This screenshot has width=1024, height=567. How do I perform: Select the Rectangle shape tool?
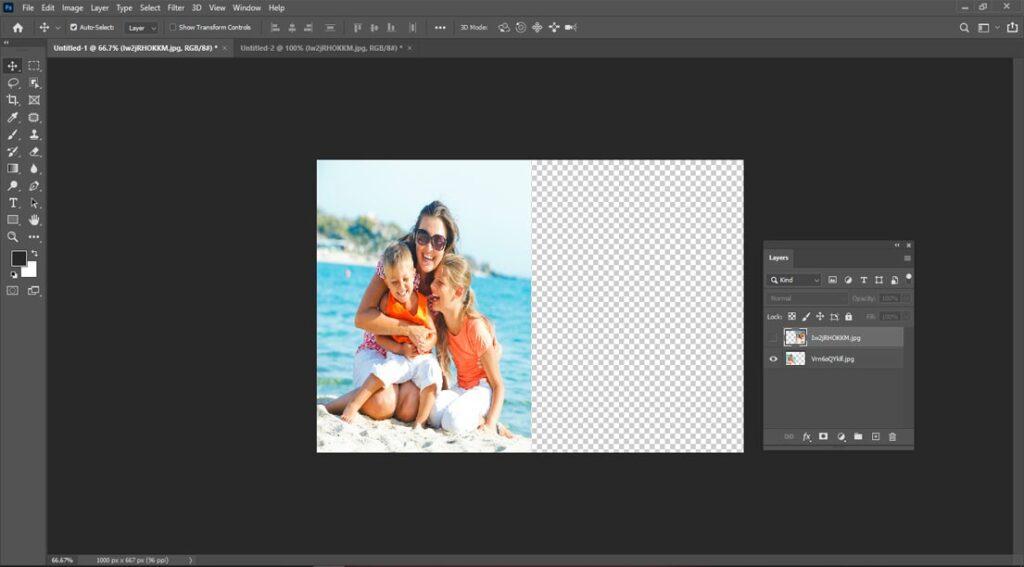pyautogui.click(x=12, y=220)
